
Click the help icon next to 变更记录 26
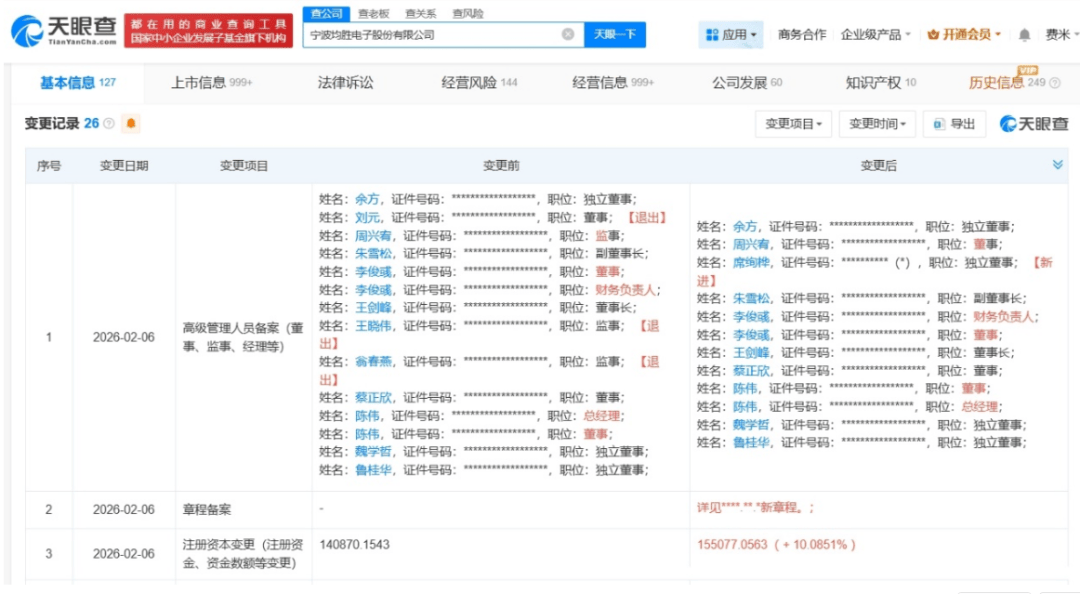pyautogui.click(x=109, y=124)
